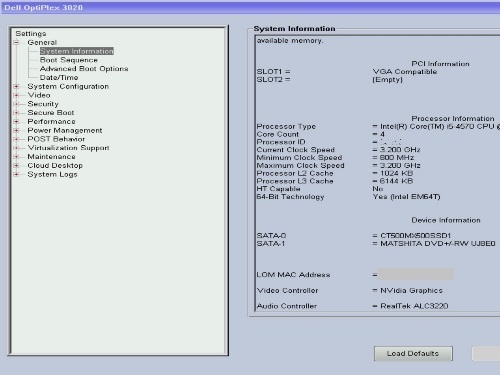Select the System Logs label
The height and width of the screenshot is (375, 500).
tap(52, 174)
